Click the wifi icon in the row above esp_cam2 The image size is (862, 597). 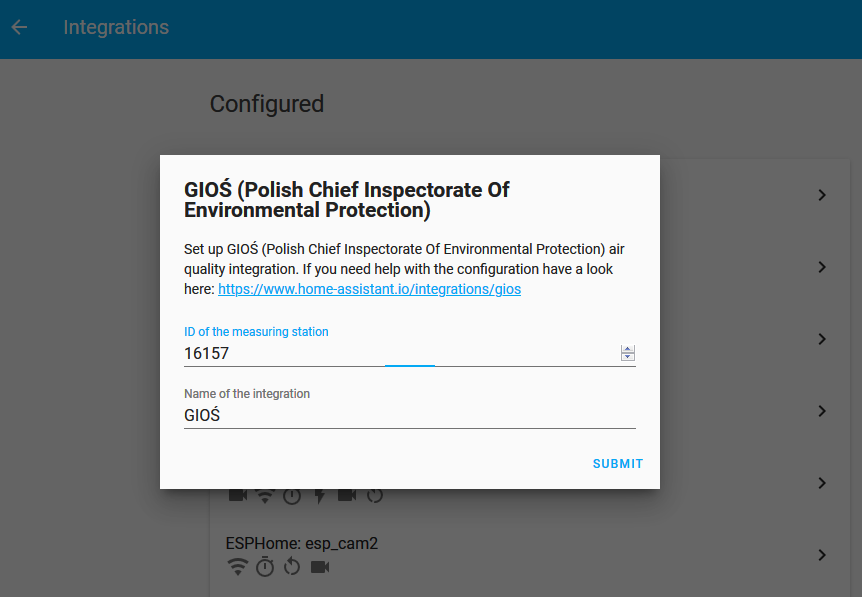pos(265,495)
